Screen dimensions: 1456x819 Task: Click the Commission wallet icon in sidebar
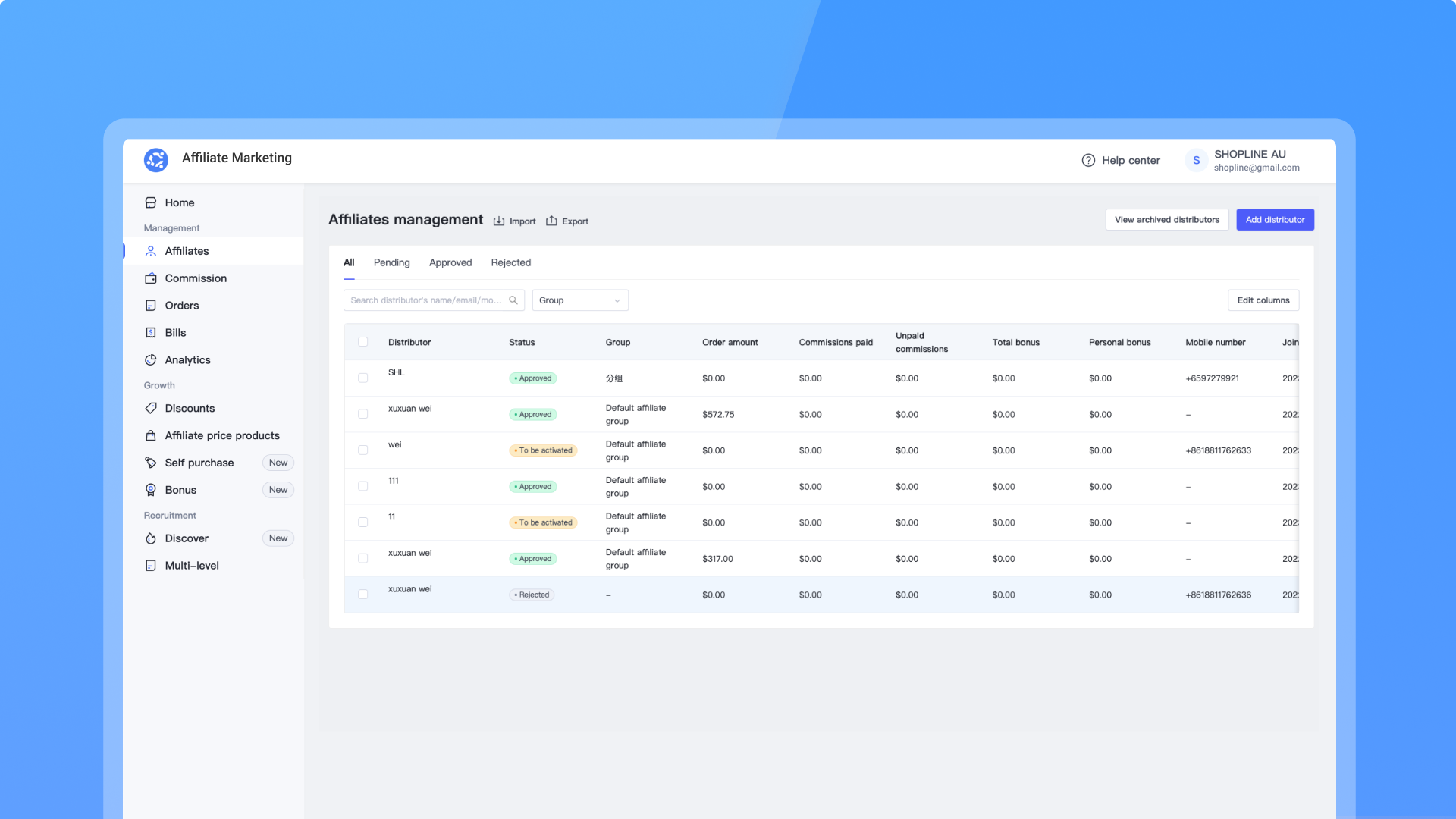[151, 278]
